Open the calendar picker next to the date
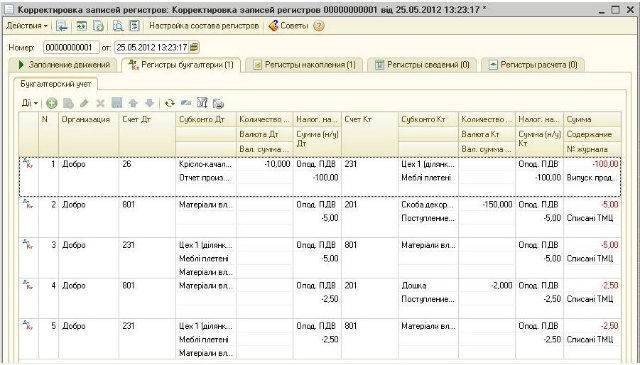Viewport: 640px width, 365px height. [194, 47]
